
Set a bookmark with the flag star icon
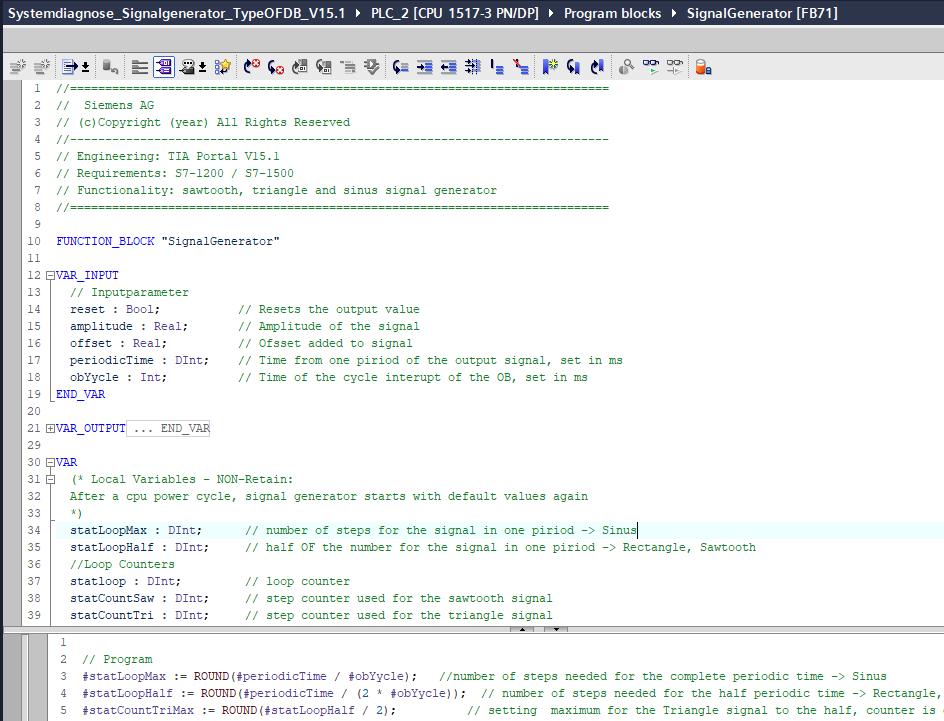point(550,67)
